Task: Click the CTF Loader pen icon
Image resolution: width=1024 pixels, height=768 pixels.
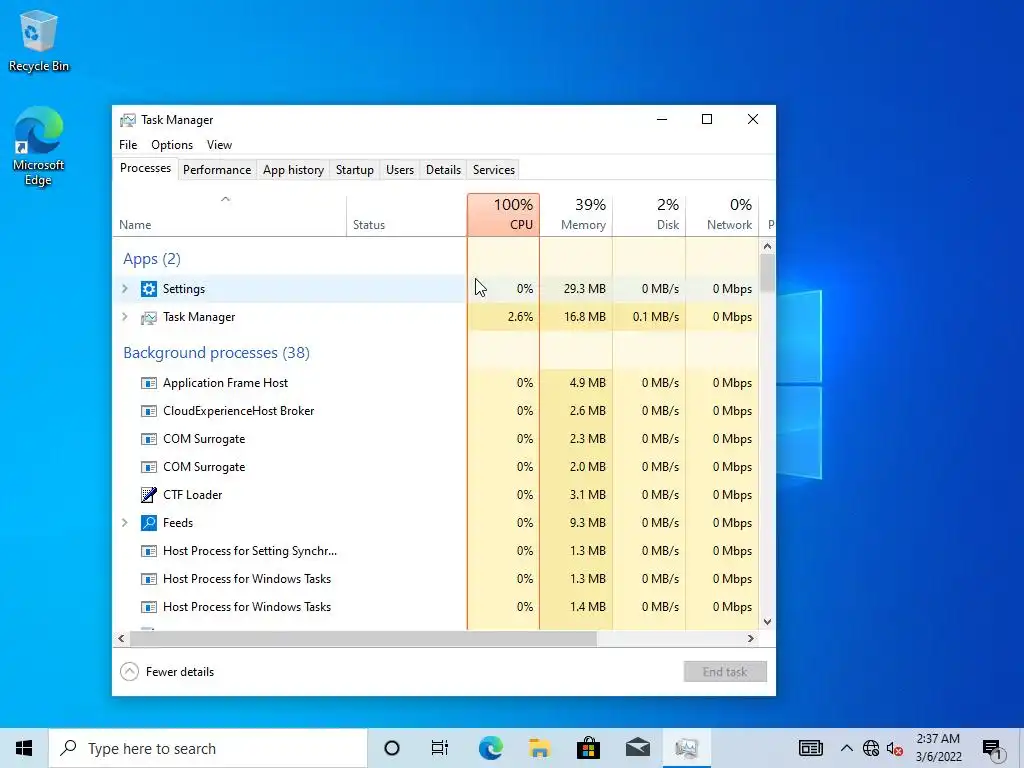Action: [x=149, y=495]
